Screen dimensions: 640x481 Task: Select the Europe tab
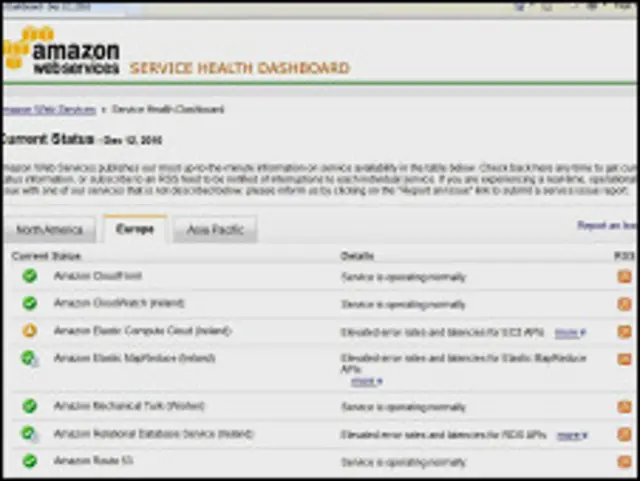[135, 229]
